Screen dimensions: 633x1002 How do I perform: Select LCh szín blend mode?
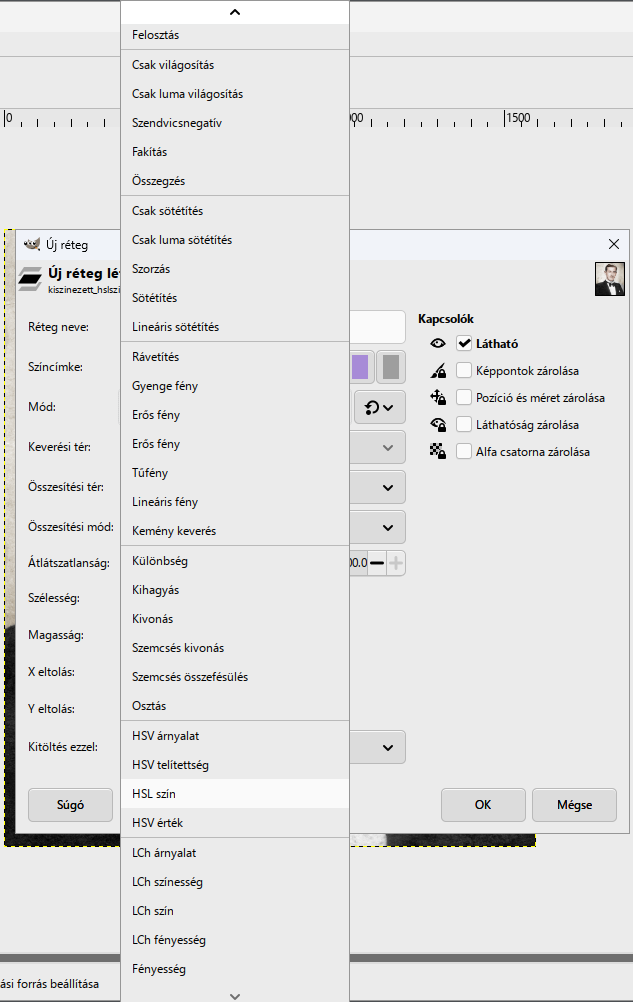235,911
